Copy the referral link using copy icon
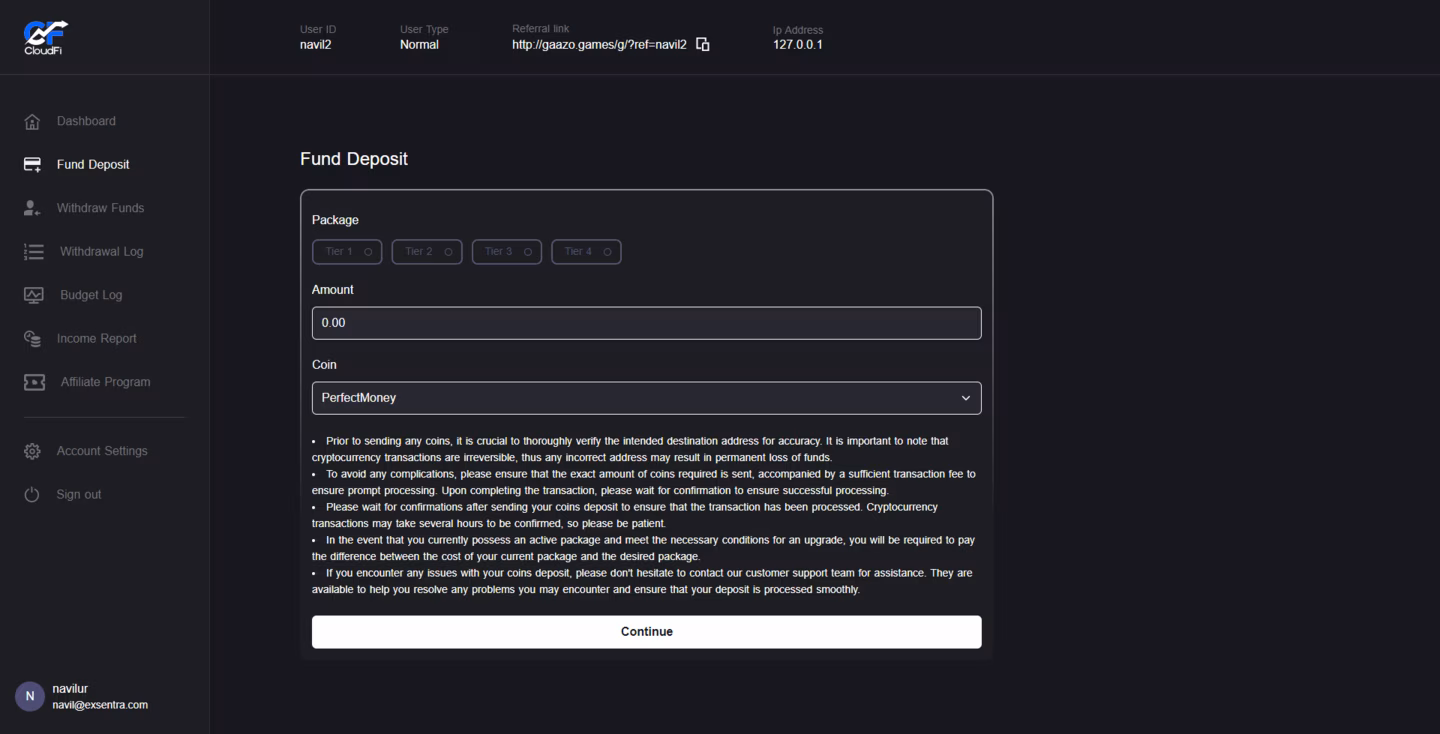 (x=703, y=45)
